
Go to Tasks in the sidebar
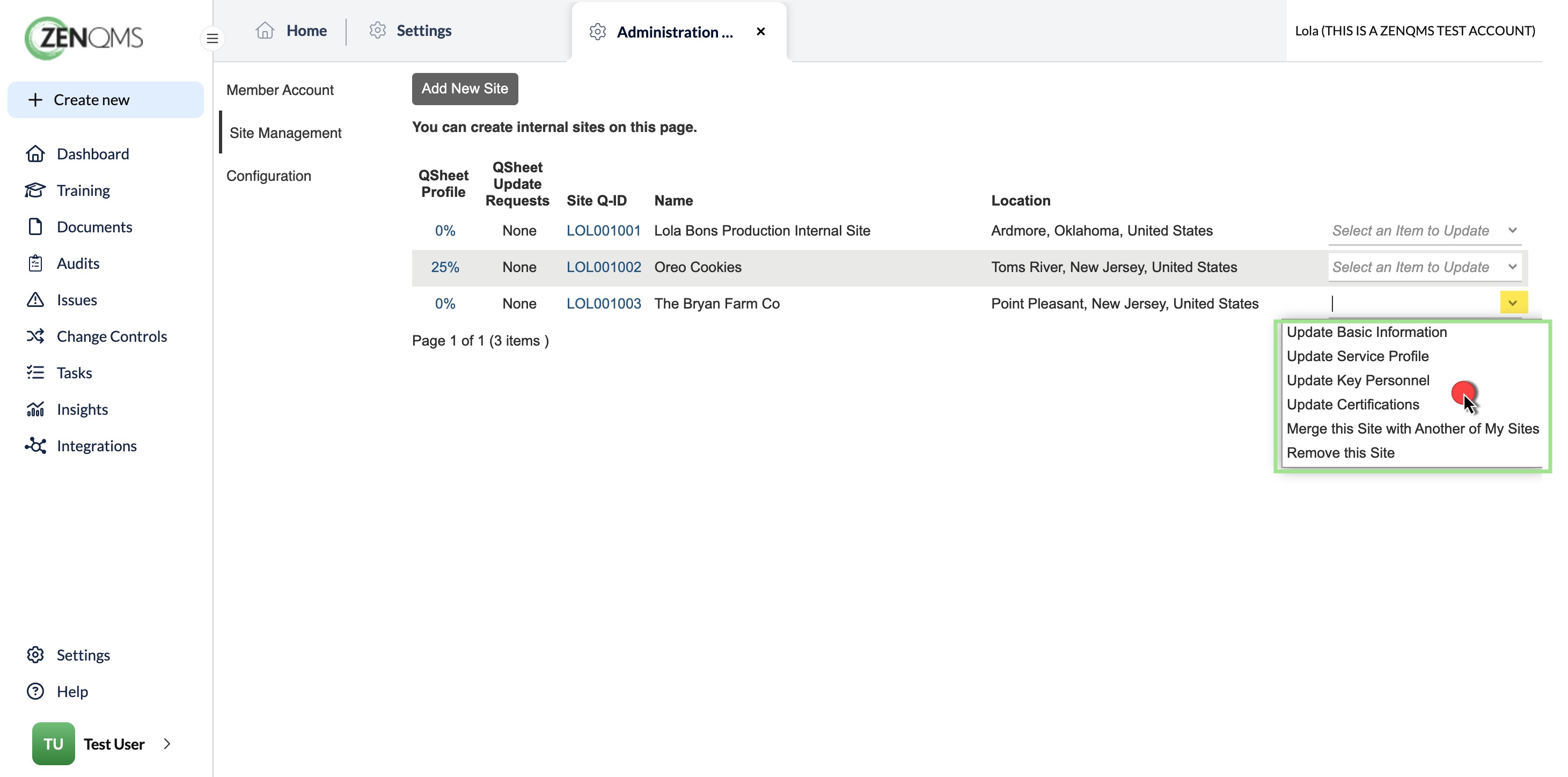point(74,372)
